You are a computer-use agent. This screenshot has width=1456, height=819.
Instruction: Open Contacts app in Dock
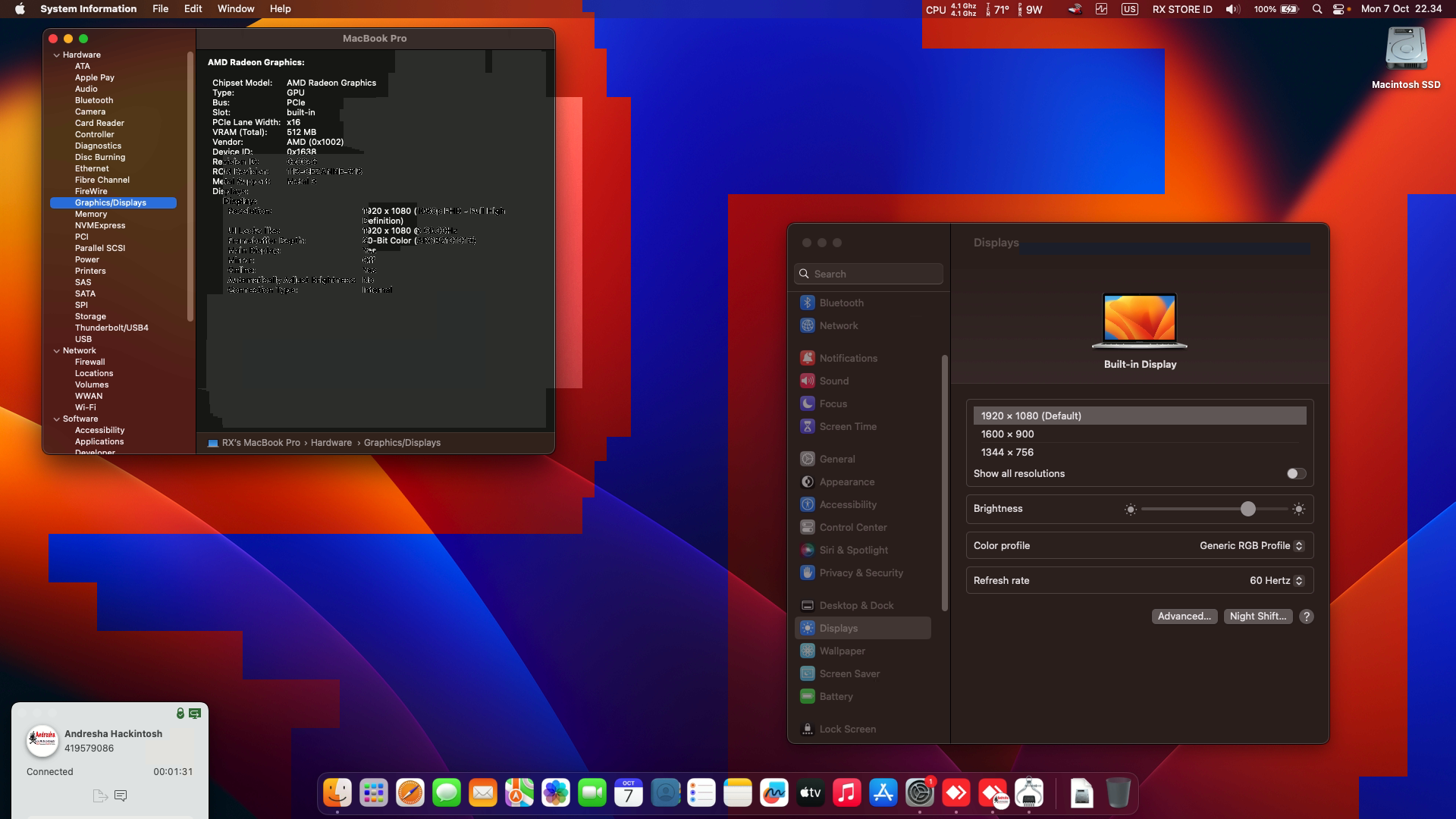pos(665,793)
